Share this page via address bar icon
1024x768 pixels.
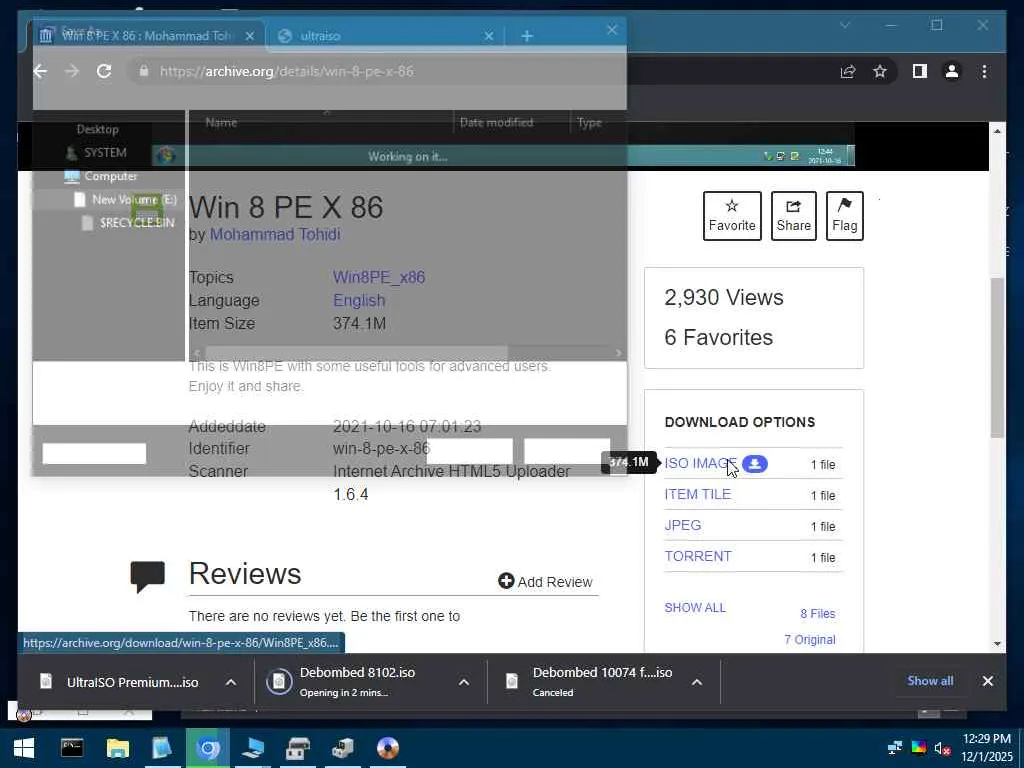point(848,71)
